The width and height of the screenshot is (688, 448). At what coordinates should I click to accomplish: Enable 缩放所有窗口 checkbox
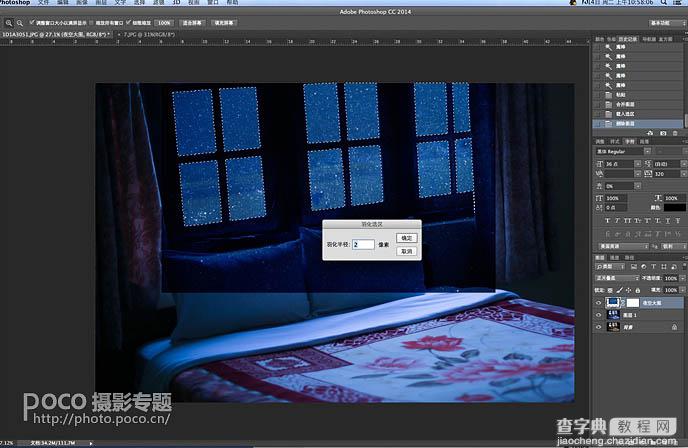coord(92,23)
